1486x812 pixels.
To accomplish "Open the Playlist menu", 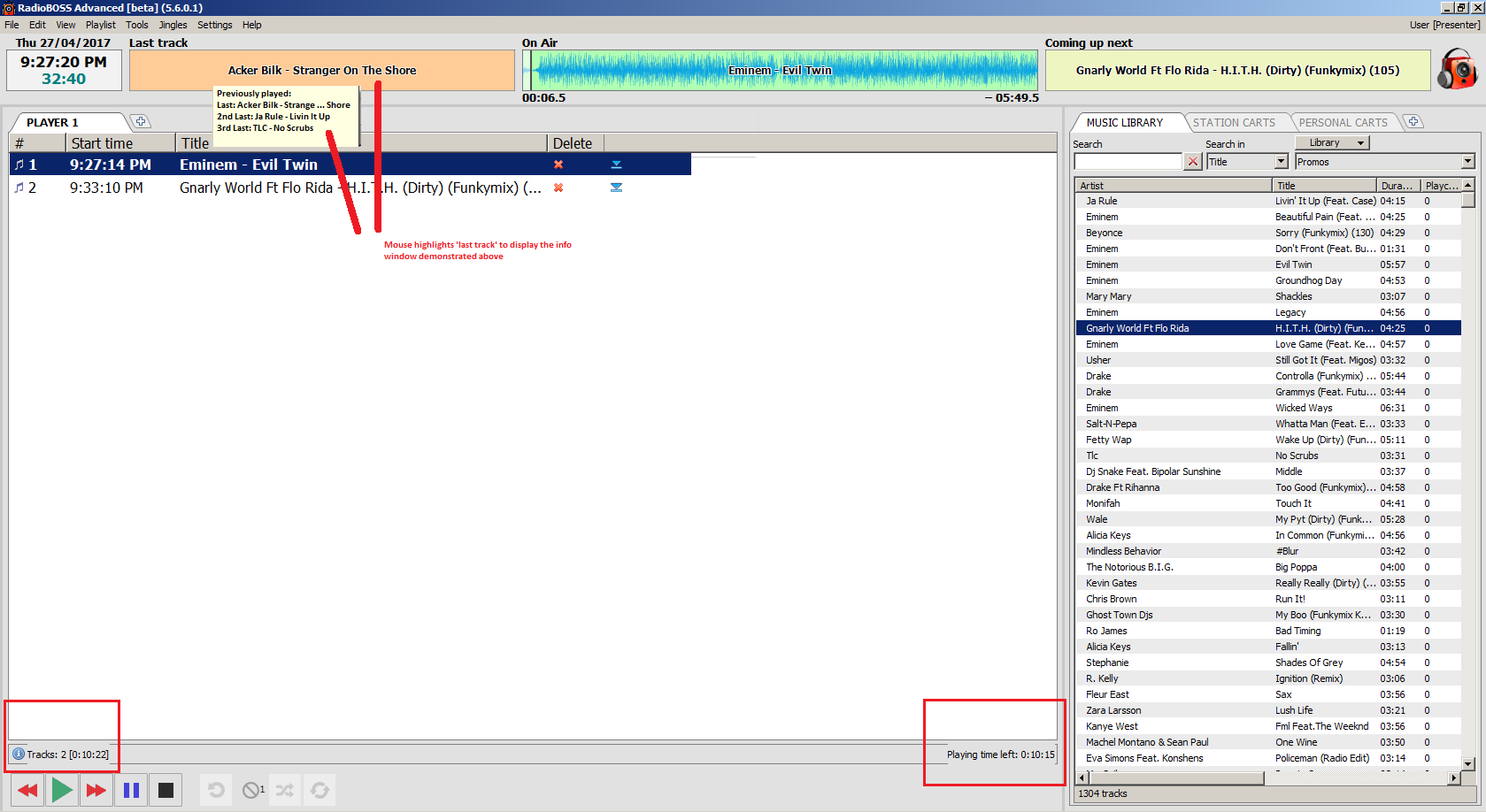I will click(101, 25).
